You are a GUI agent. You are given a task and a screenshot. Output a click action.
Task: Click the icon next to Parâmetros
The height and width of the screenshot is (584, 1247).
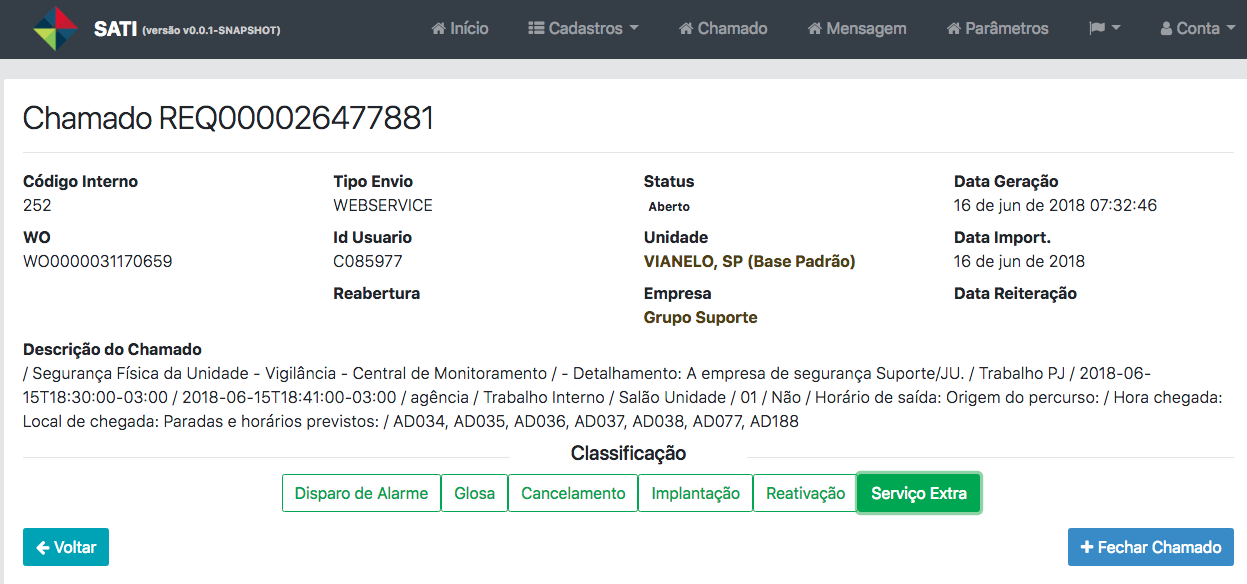[x=954, y=29]
